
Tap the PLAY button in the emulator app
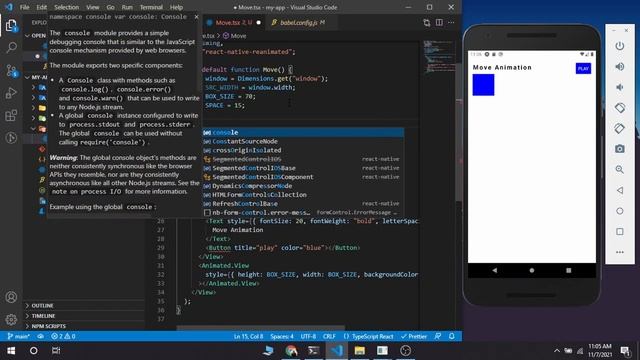(x=583, y=68)
